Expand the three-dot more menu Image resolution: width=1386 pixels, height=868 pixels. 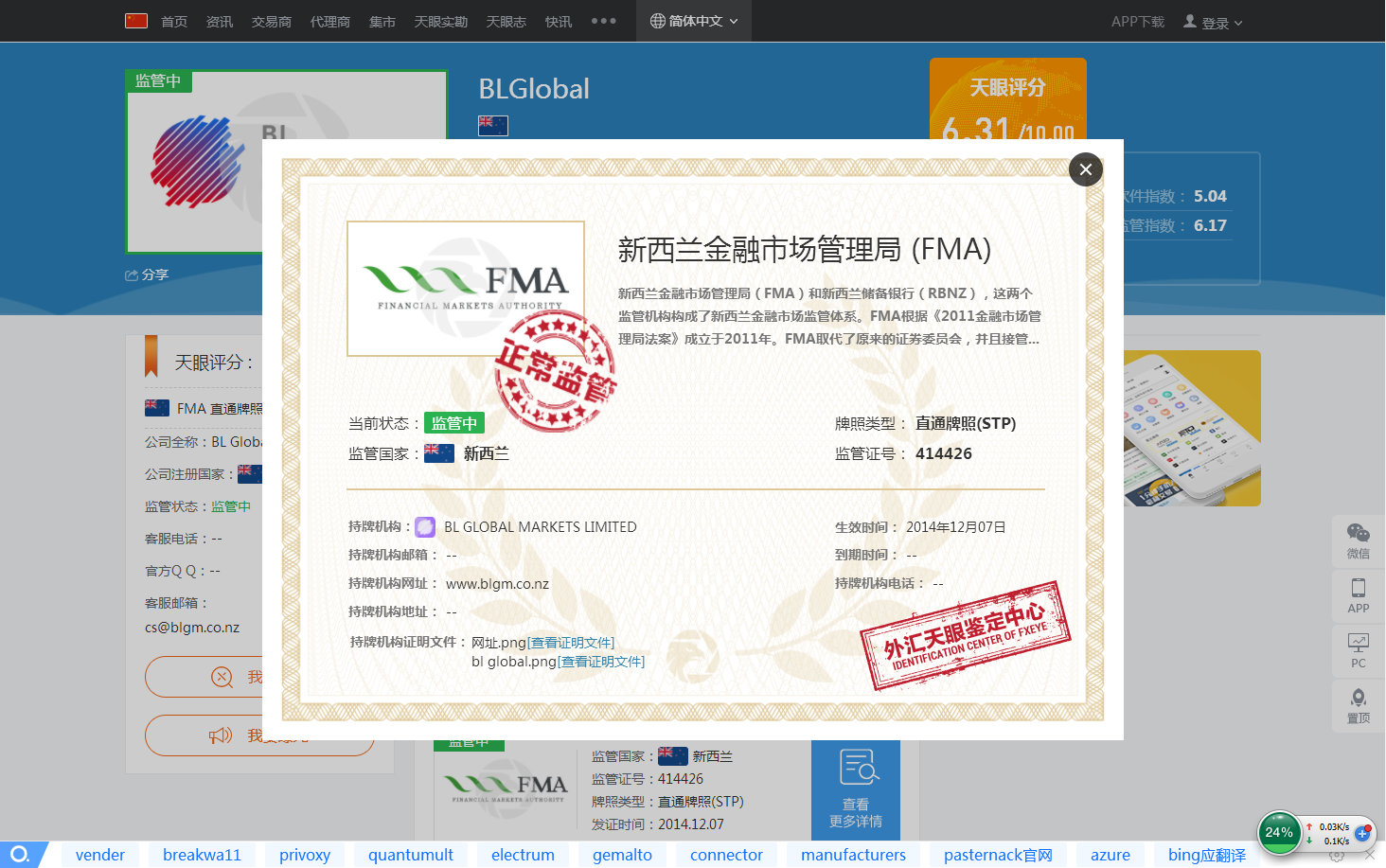point(604,21)
